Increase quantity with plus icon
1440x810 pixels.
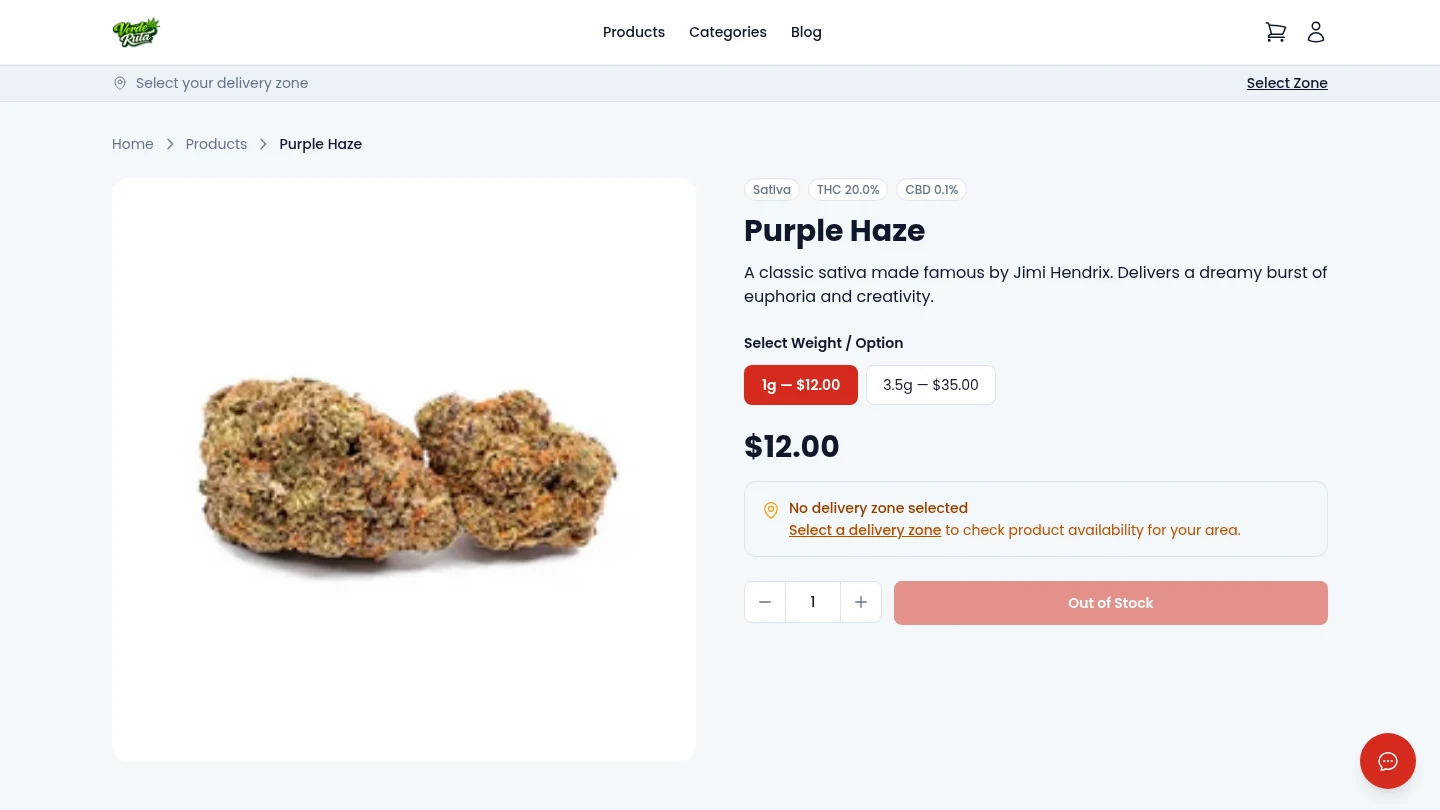(x=861, y=602)
